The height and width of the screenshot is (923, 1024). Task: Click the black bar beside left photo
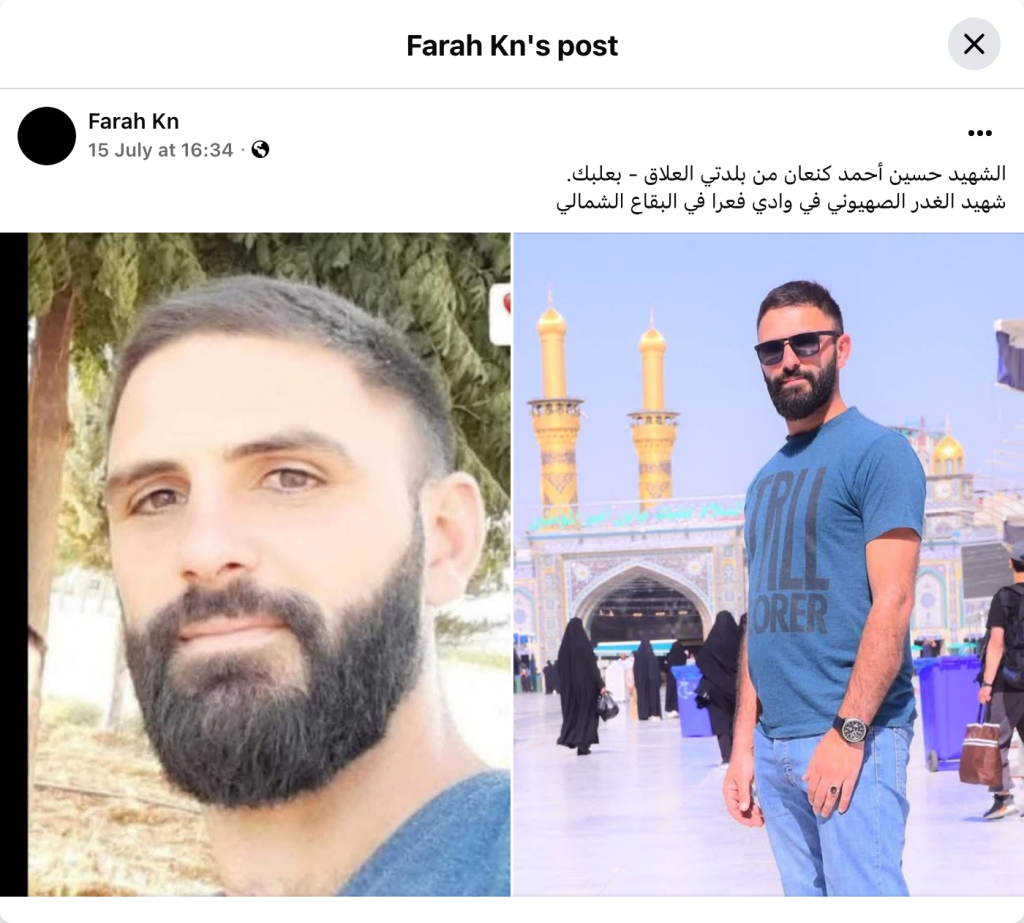(14, 564)
